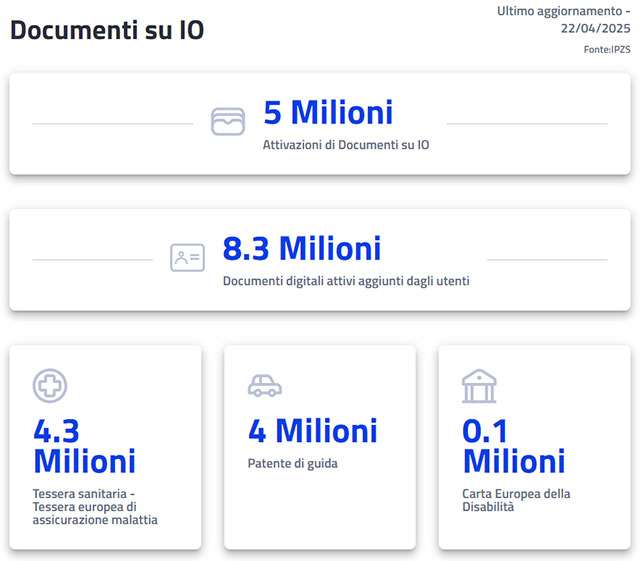Click the car icon for Patente di guida
The image size is (640, 561).
265,386
